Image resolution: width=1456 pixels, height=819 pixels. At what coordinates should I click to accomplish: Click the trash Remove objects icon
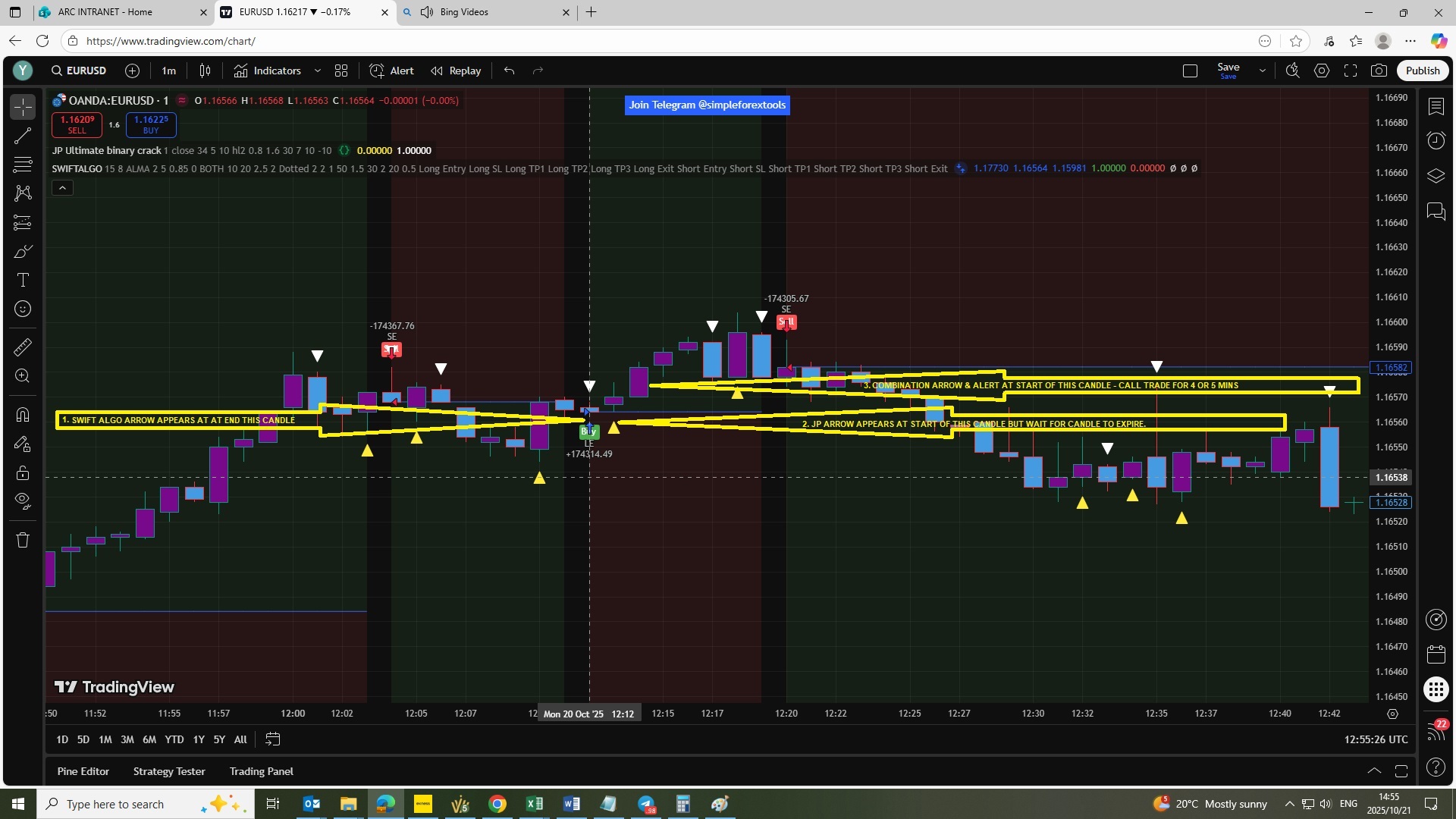point(23,540)
